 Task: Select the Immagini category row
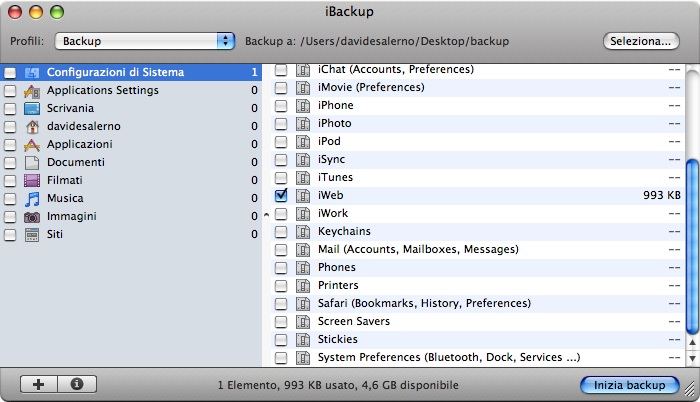(x=131, y=216)
